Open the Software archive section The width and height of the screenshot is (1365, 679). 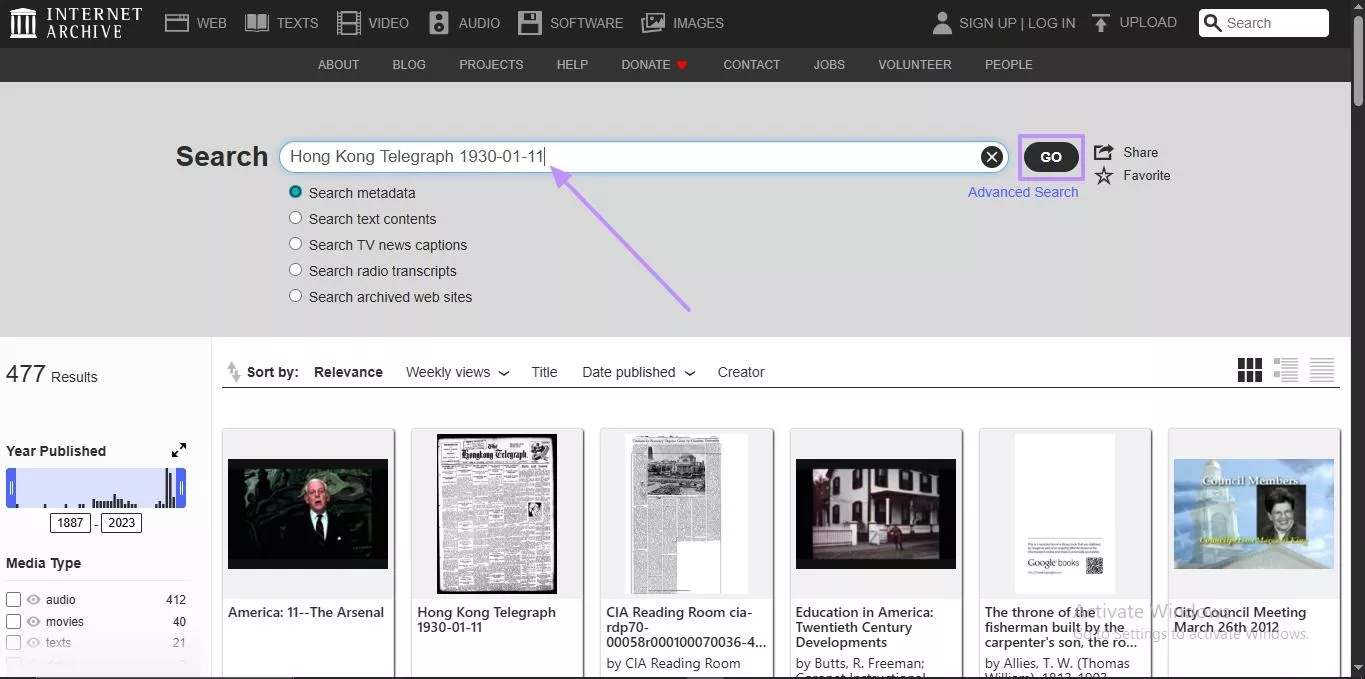pyautogui.click(x=570, y=22)
